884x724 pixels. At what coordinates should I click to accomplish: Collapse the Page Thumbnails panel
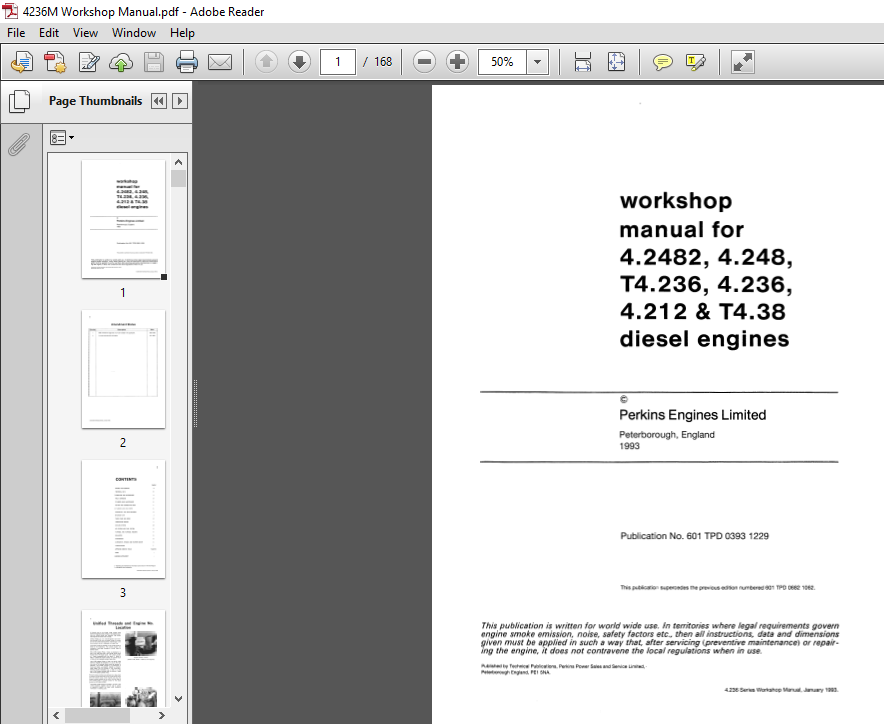click(159, 101)
